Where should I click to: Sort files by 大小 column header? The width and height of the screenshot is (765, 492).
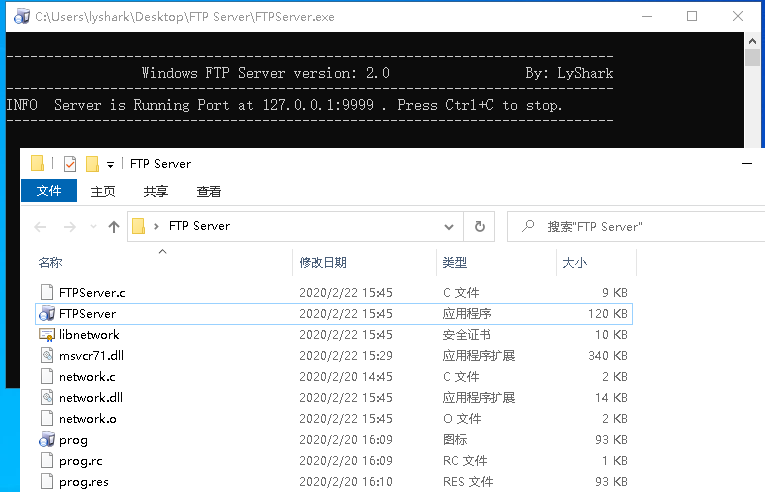point(575,262)
